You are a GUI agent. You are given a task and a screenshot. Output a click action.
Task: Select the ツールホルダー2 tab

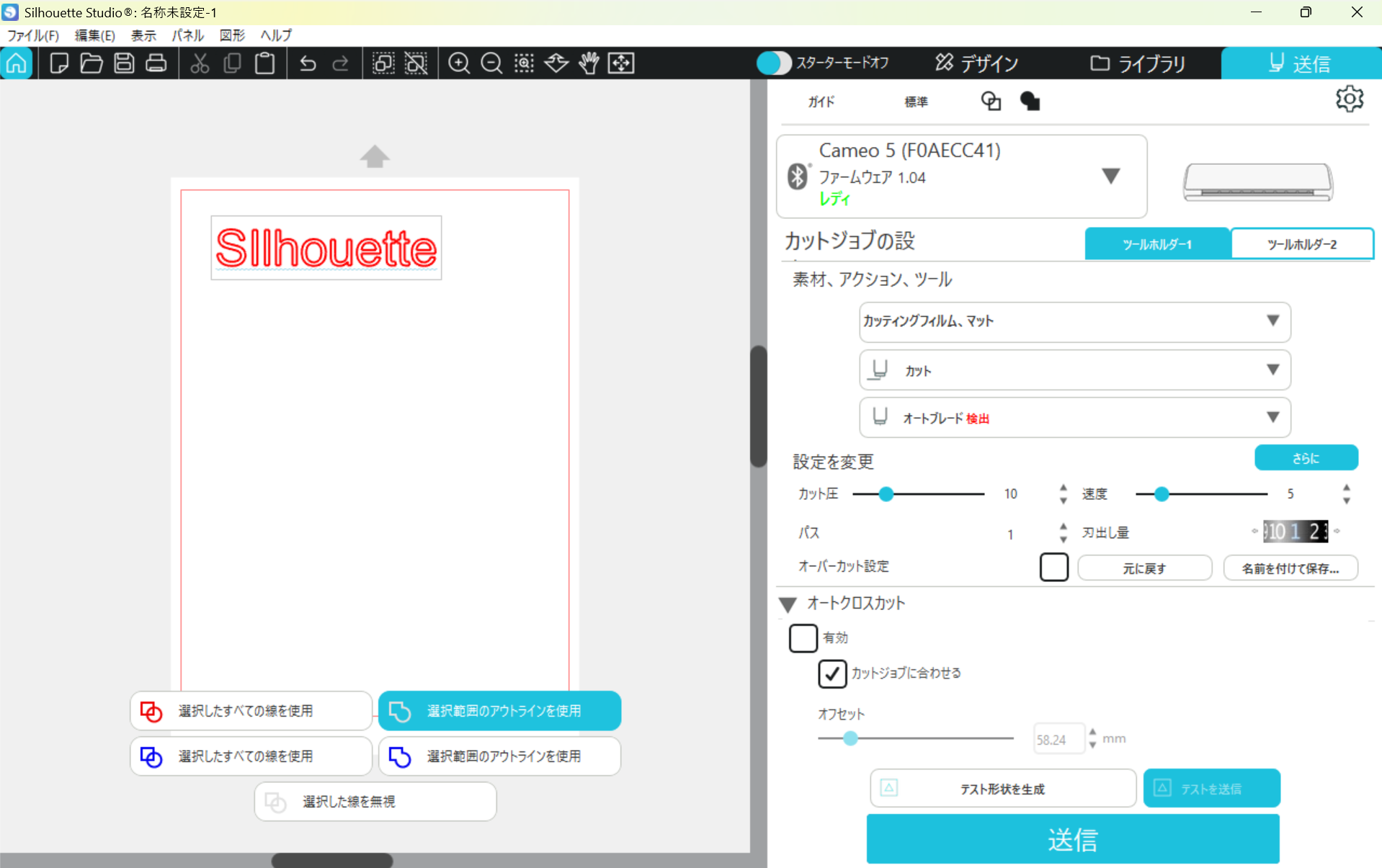pyautogui.click(x=1302, y=244)
